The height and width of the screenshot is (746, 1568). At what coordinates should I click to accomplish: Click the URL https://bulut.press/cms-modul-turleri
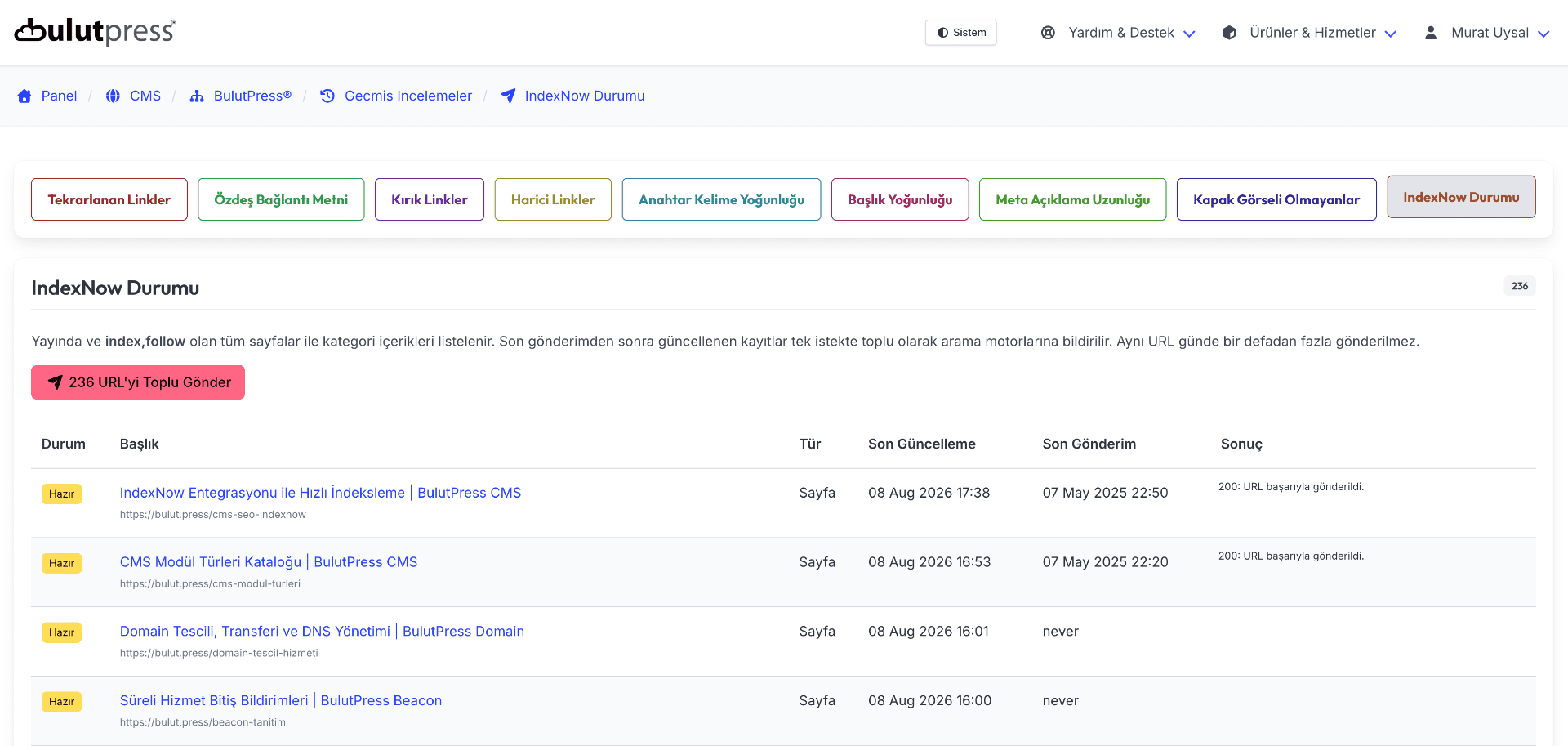click(210, 584)
